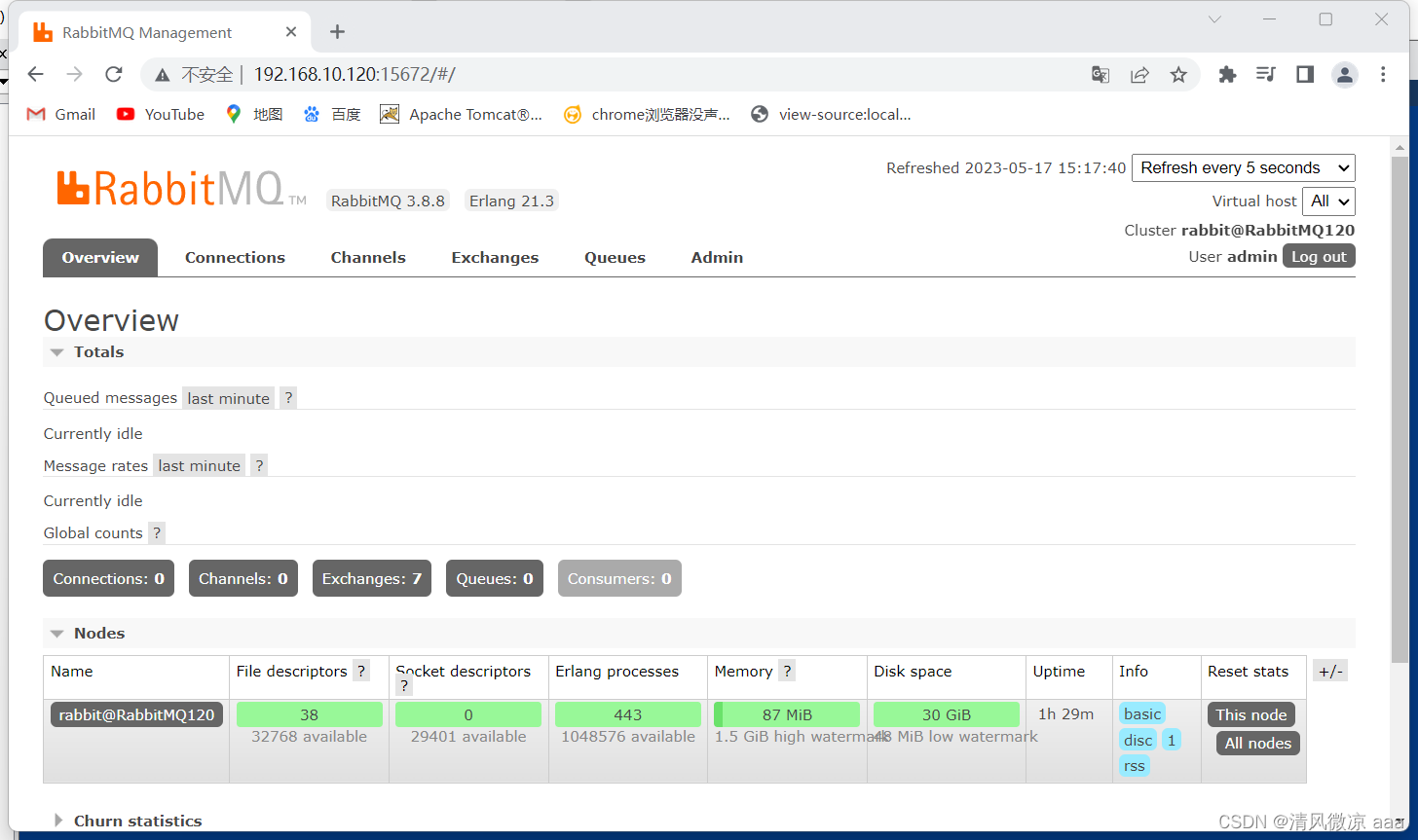Open the Refresh every 5 seconds dropdown
1418x840 pixels.
pyautogui.click(x=1244, y=167)
